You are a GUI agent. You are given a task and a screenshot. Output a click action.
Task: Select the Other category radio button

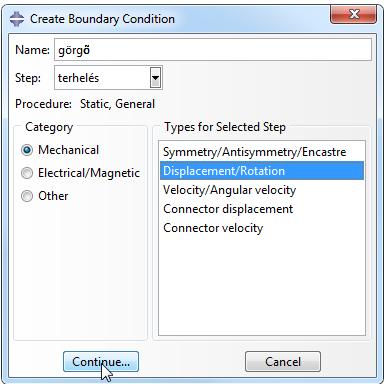click(27, 196)
